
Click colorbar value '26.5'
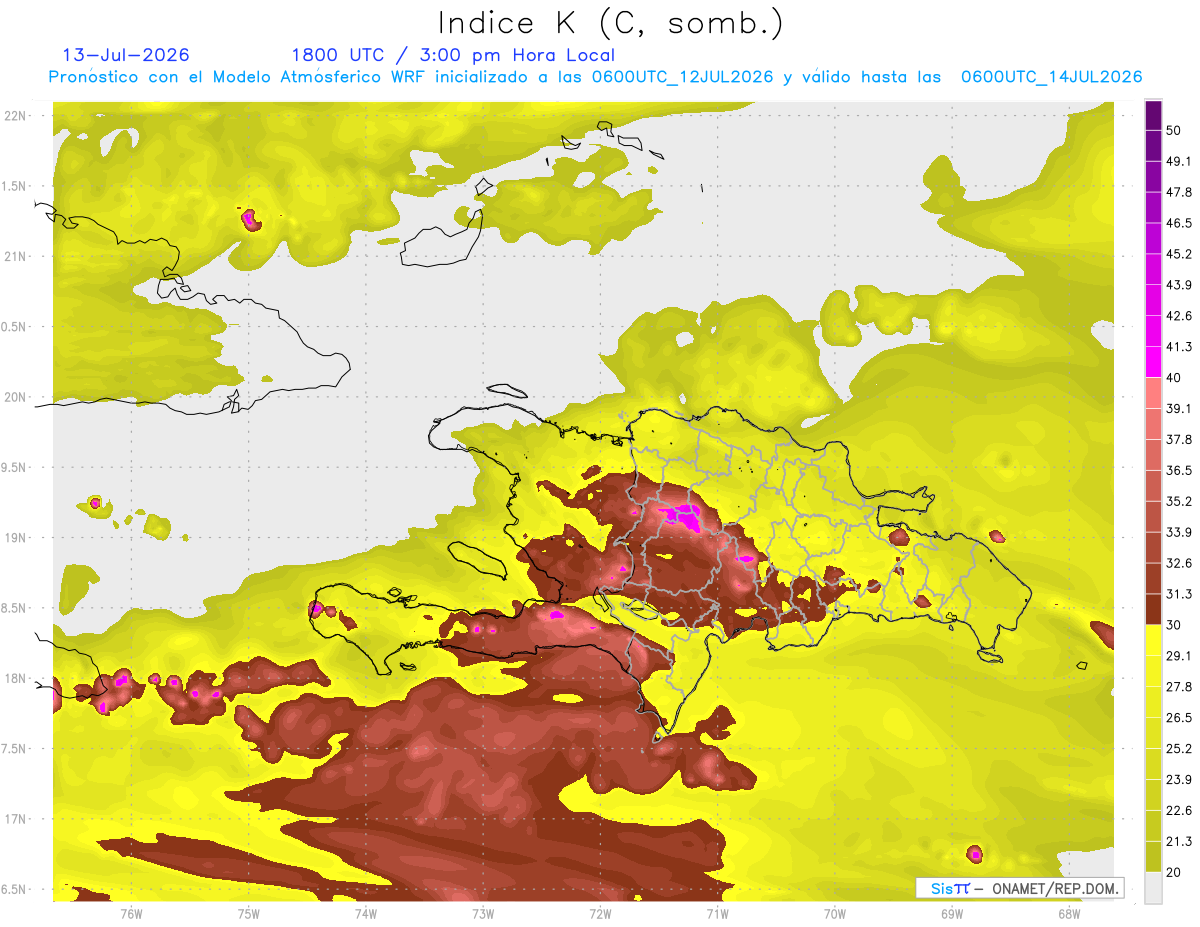click(1180, 718)
